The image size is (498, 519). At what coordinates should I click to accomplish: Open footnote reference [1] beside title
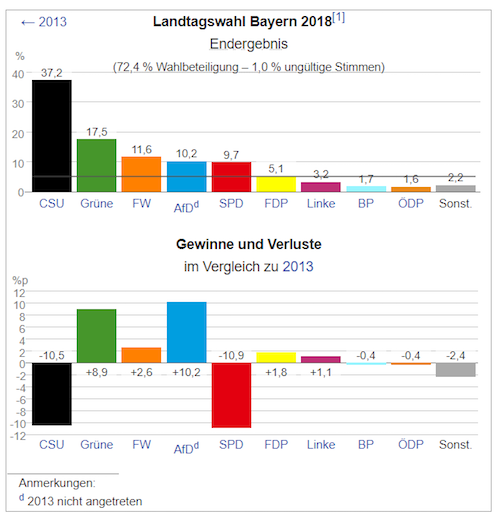click(339, 17)
